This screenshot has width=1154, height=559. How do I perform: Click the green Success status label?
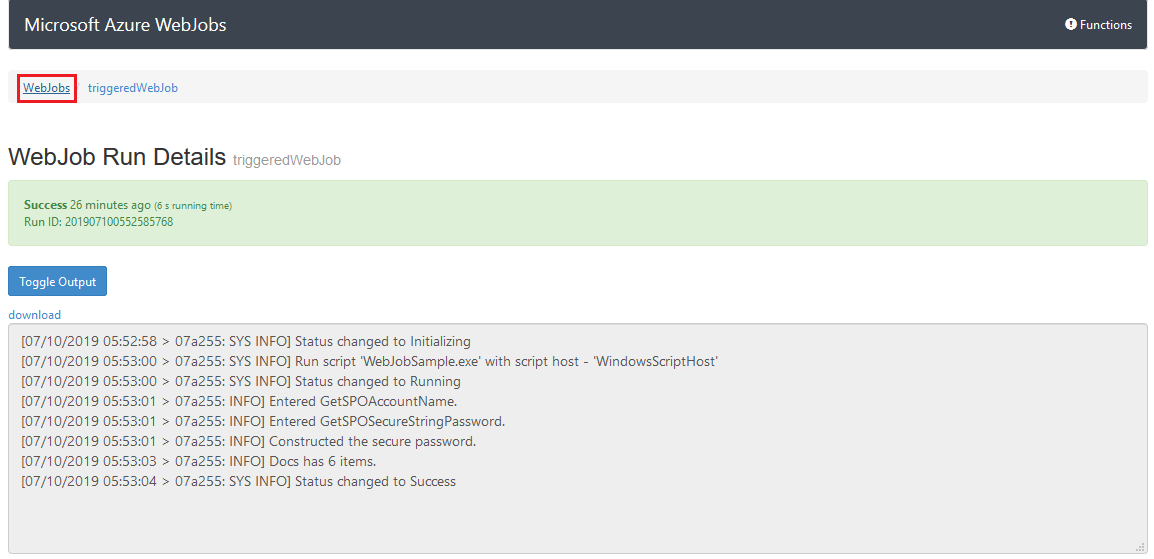[x=46, y=204]
